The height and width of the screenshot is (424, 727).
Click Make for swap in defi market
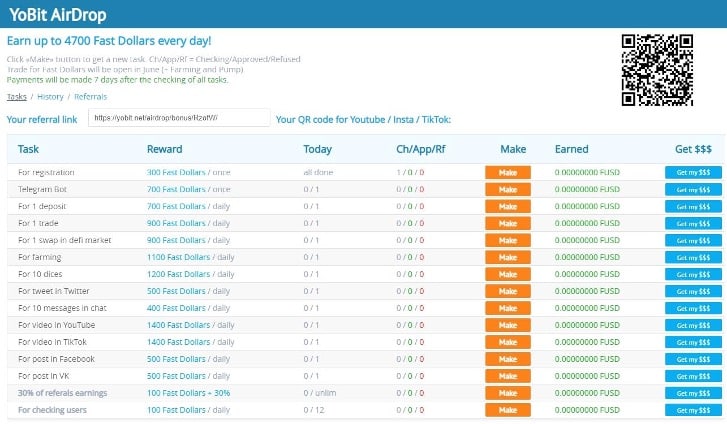508,240
